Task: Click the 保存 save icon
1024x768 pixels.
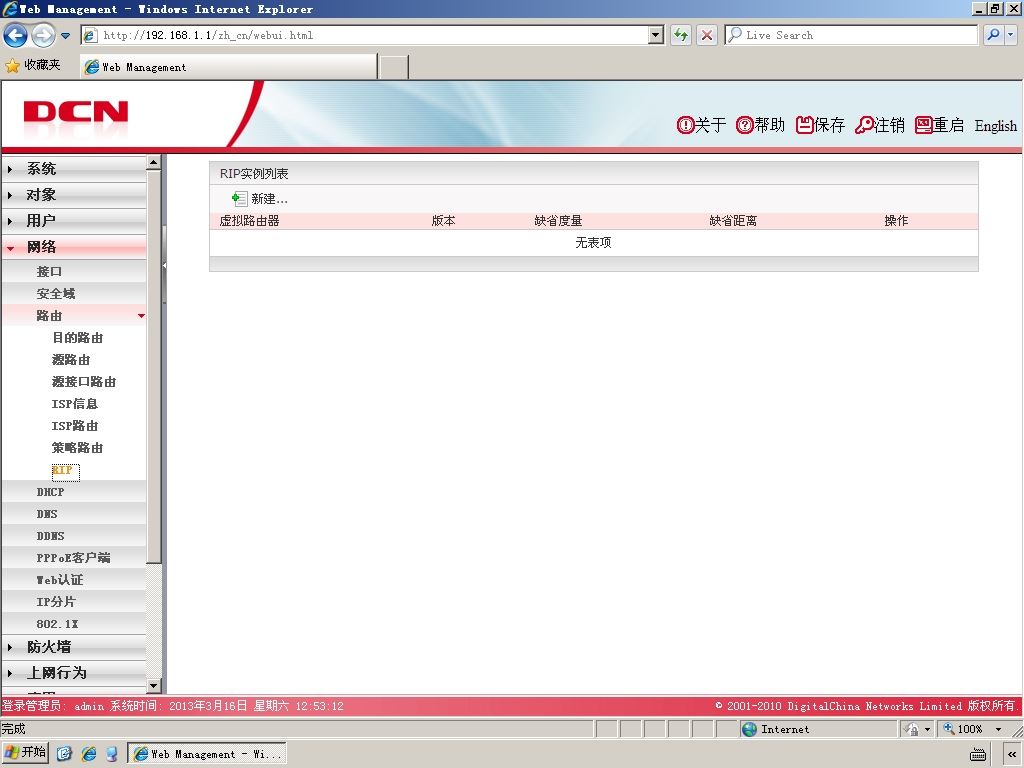Action: coord(804,125)
